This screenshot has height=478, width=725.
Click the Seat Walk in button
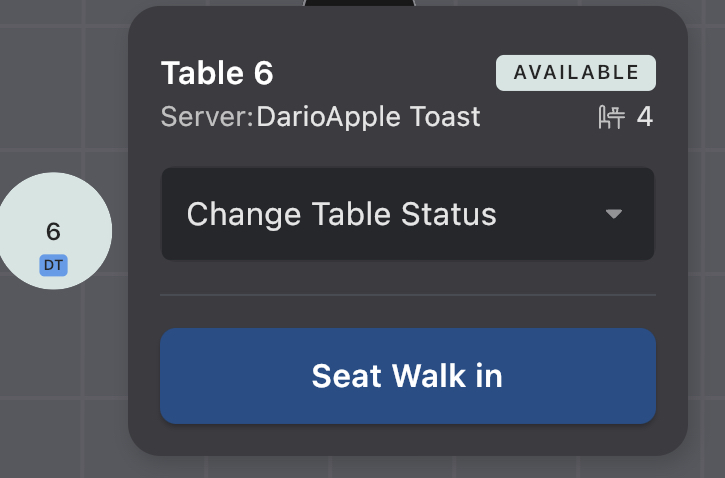pos(407,376)
